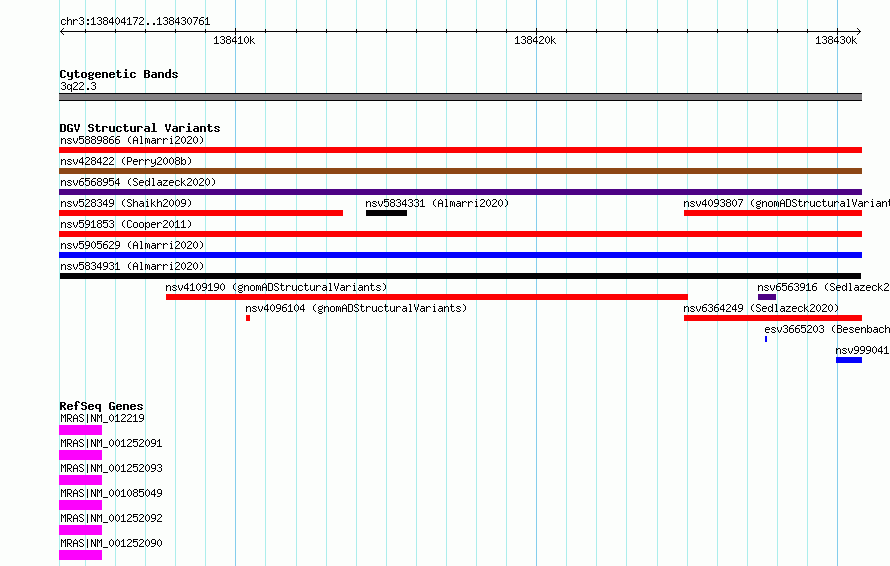Open the nsv591853 (Cooper2011) label
Screen dimensions: 890x566
point(126,224)
